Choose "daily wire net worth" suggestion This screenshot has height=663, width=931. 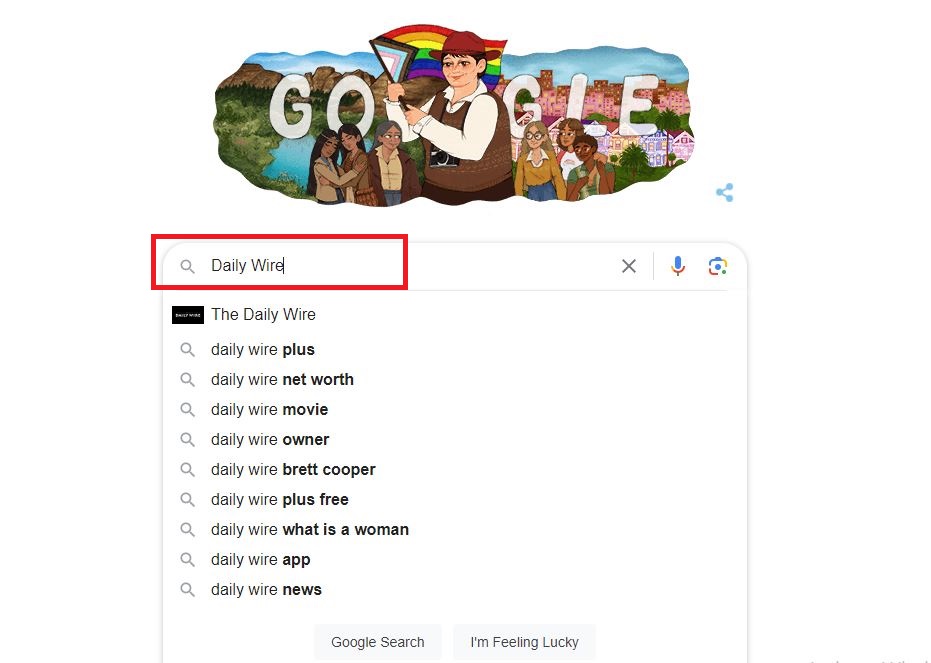point(282,380)
